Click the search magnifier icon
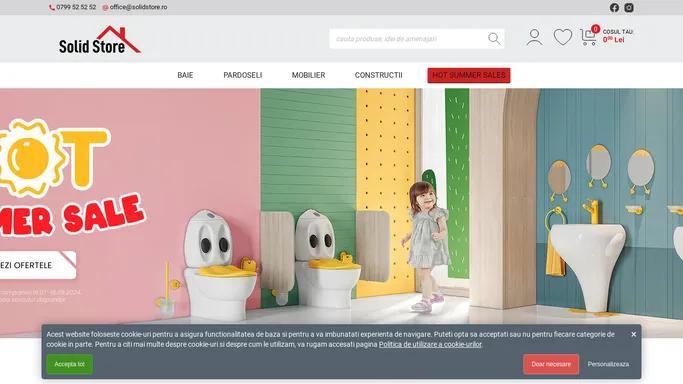 point(494,39)
